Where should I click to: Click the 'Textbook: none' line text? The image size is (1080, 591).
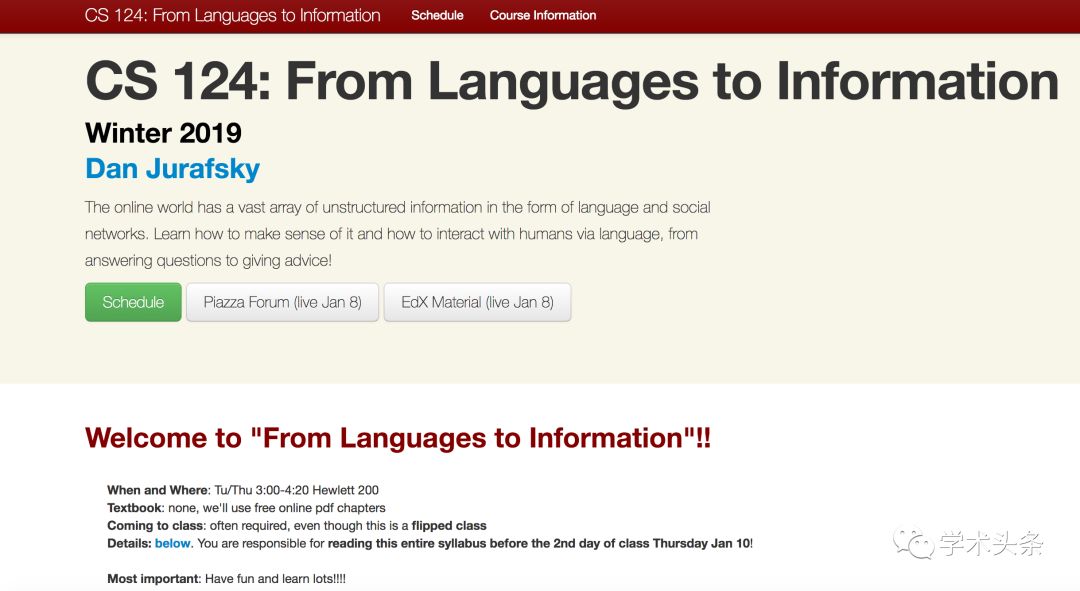tap(246, 508)
